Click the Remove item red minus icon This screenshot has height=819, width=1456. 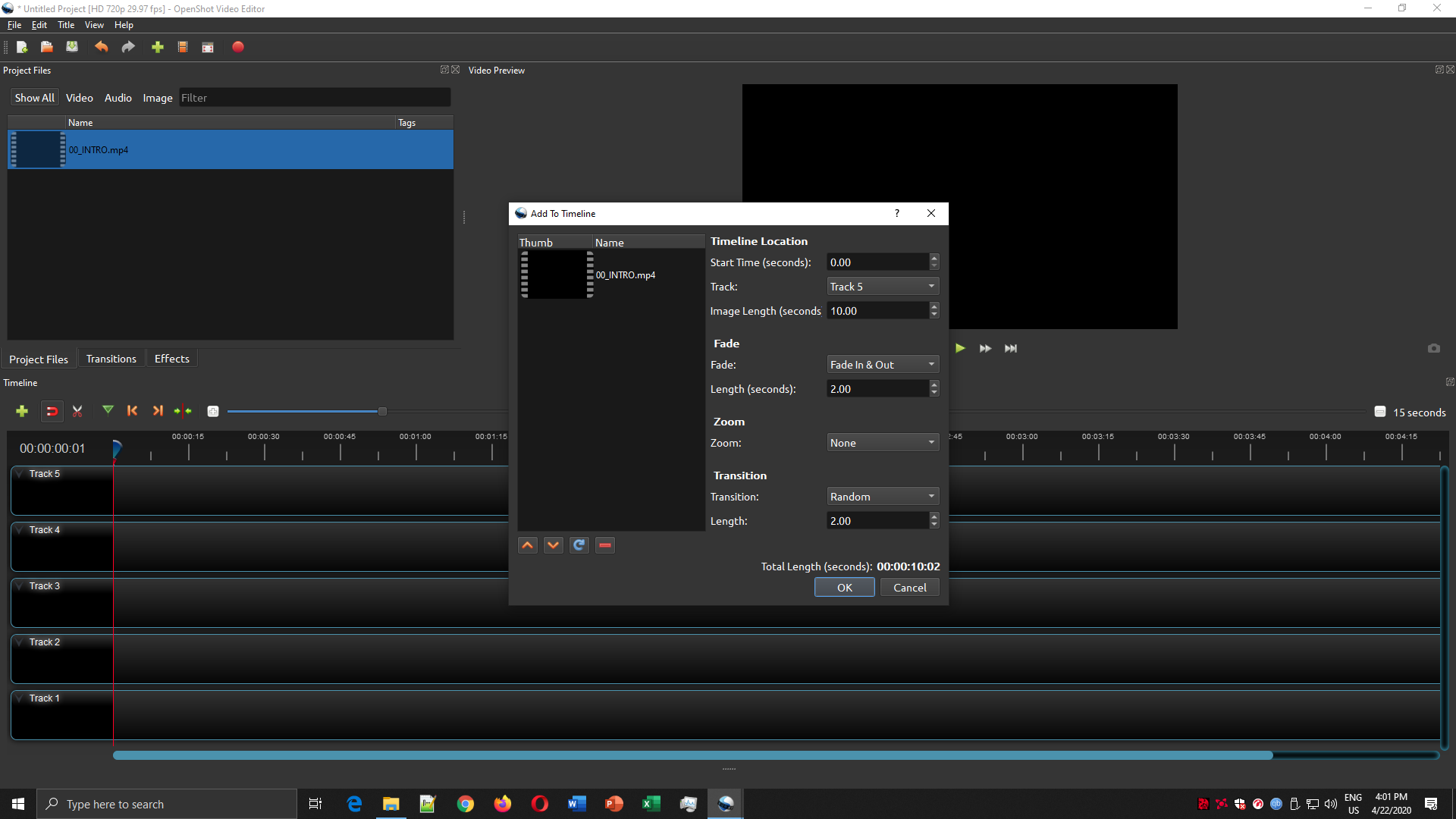click(604, 544)
